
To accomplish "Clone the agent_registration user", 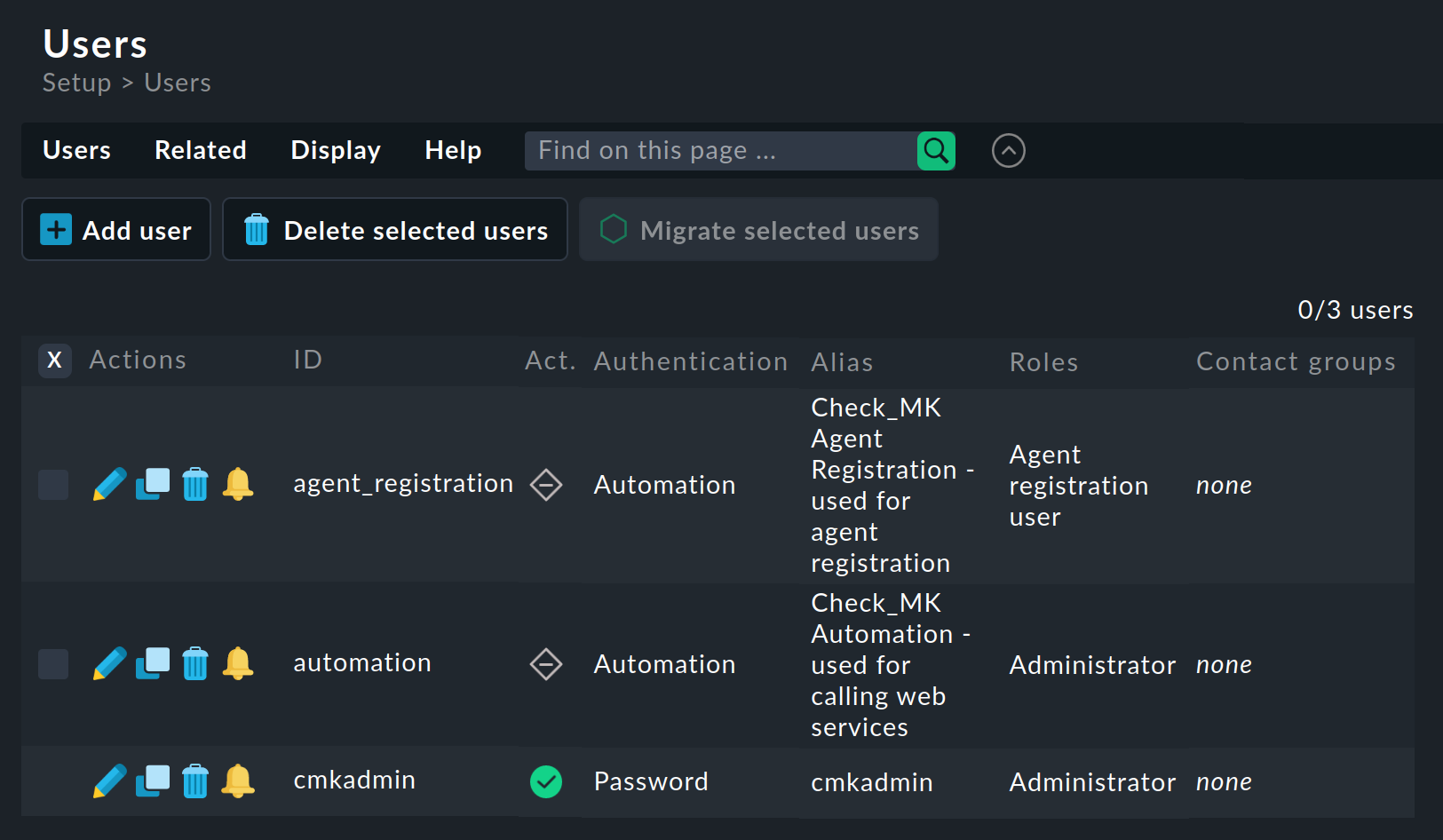I will coord(153,484).
